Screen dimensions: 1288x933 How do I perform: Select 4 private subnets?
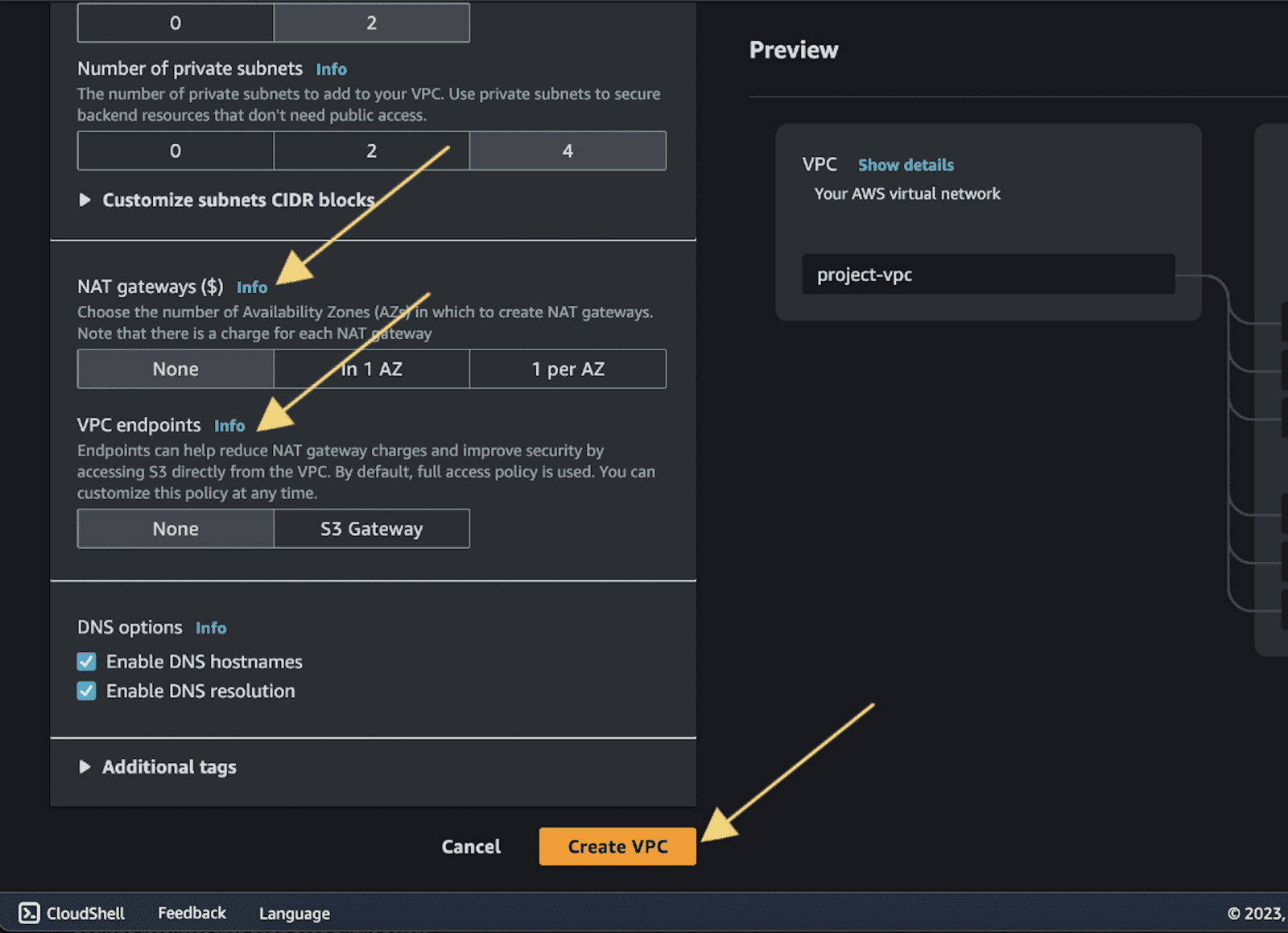(568, 151)
